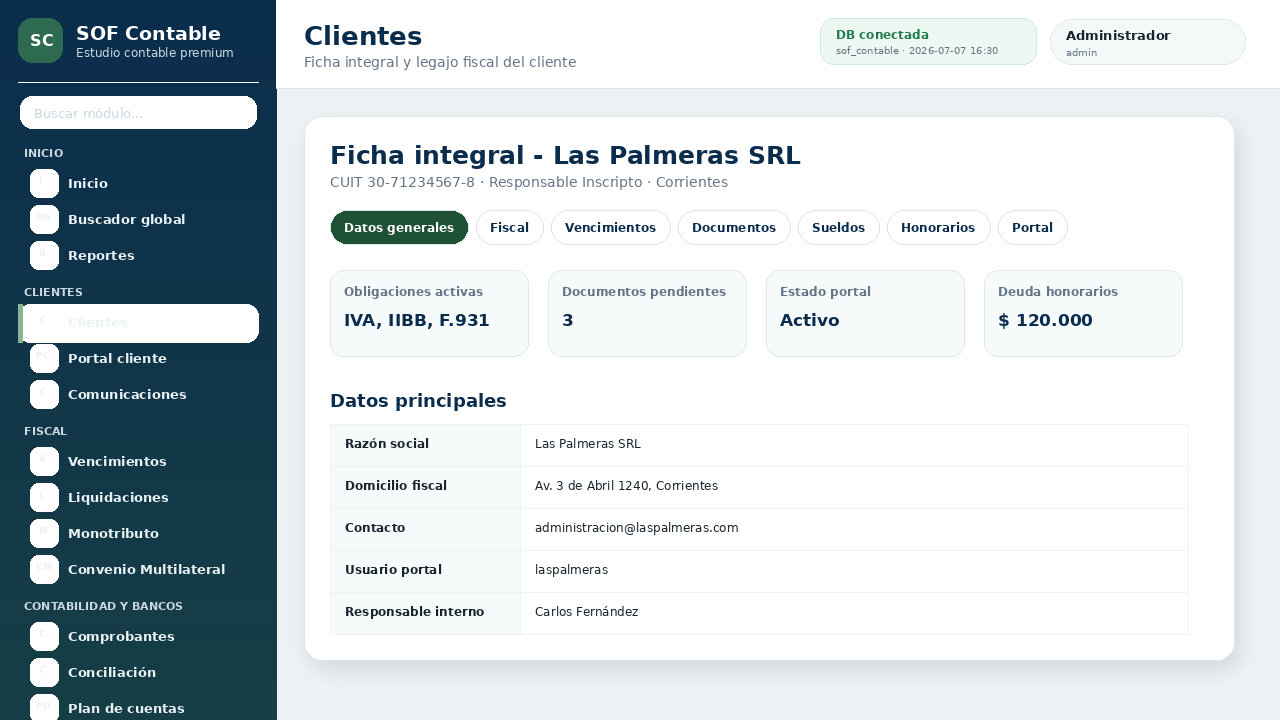The image size is (1280, 720).
Task: Click the Ficha integral - Las Palmeras SRL title
Action: coord(565,156)
